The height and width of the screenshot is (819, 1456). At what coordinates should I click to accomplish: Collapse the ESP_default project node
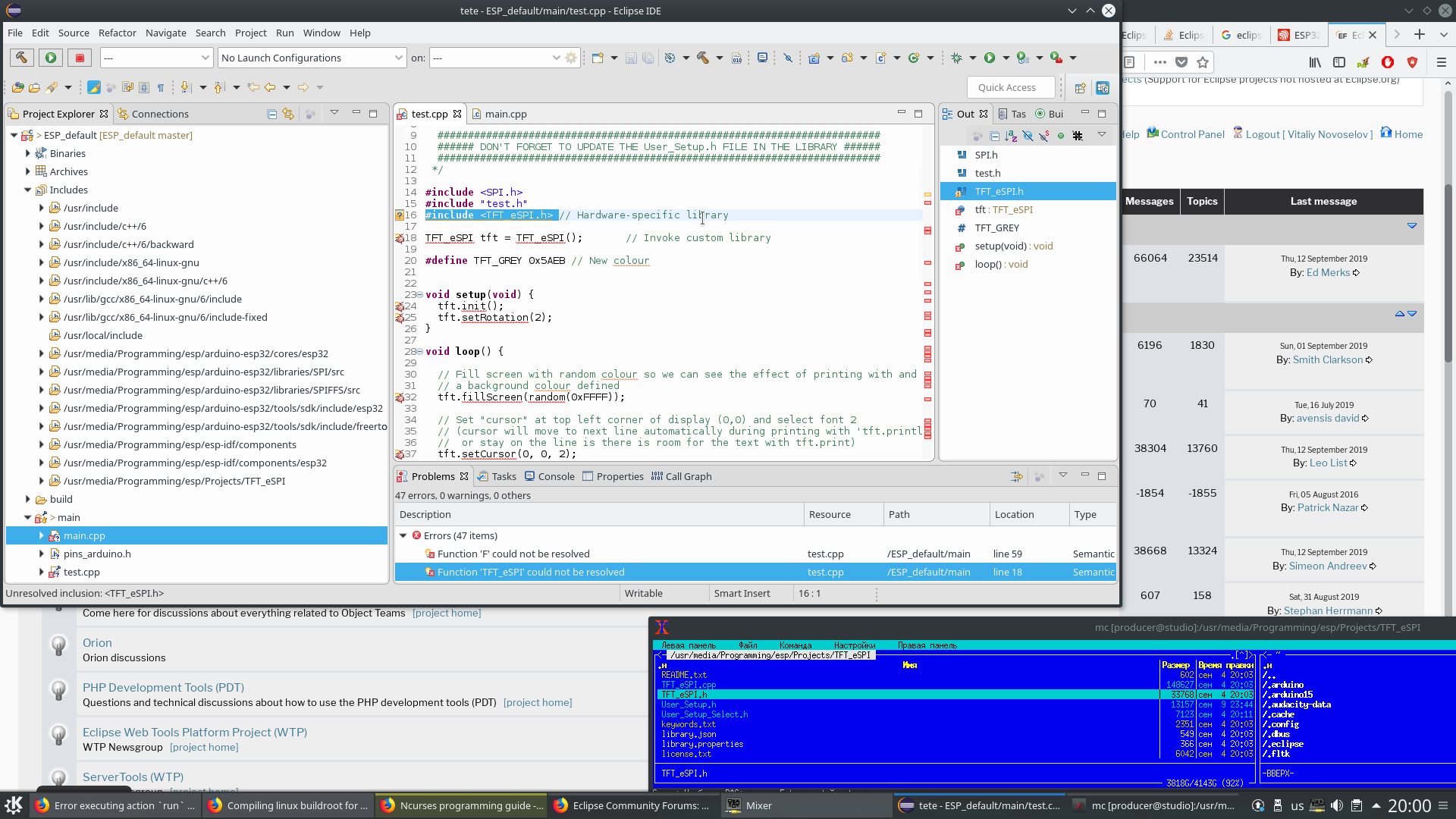click(x=14, y=135)
